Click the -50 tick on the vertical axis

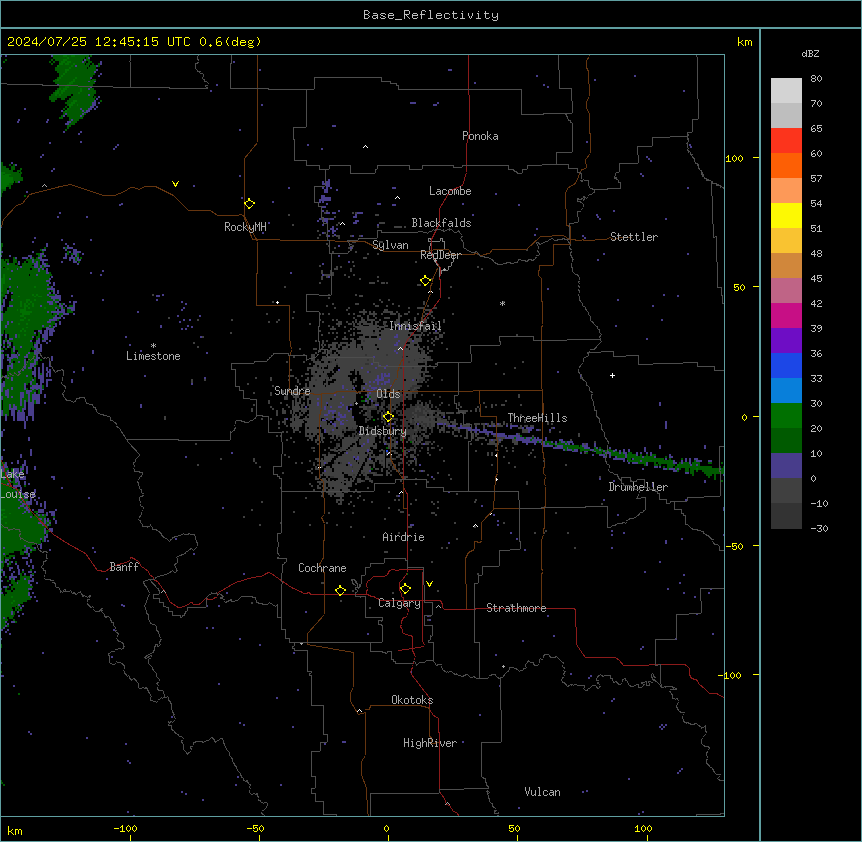pyautogui.click(x=734, y=546)
